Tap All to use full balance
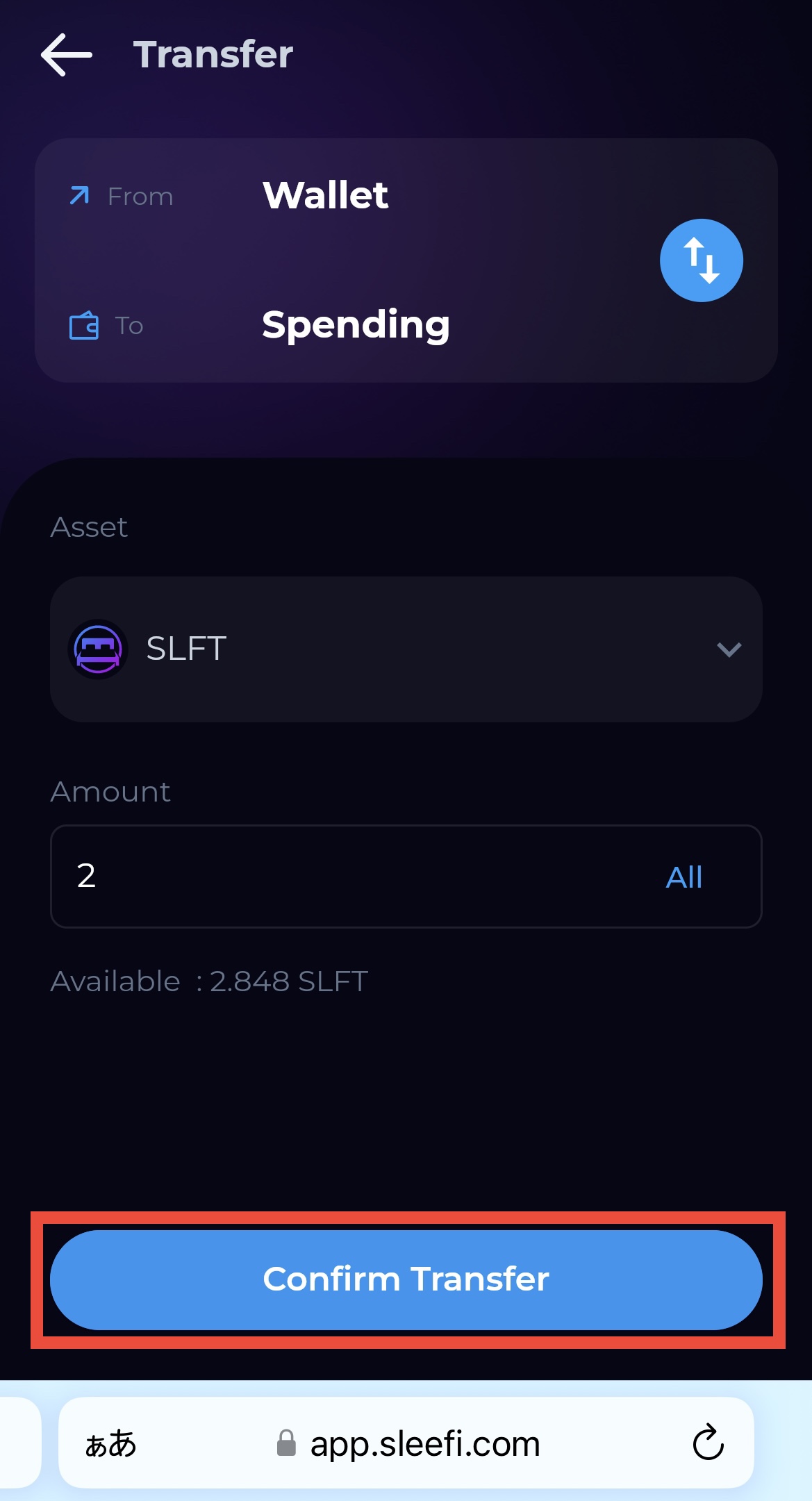The image size is (812, 1501). click(x=683, y=877)
